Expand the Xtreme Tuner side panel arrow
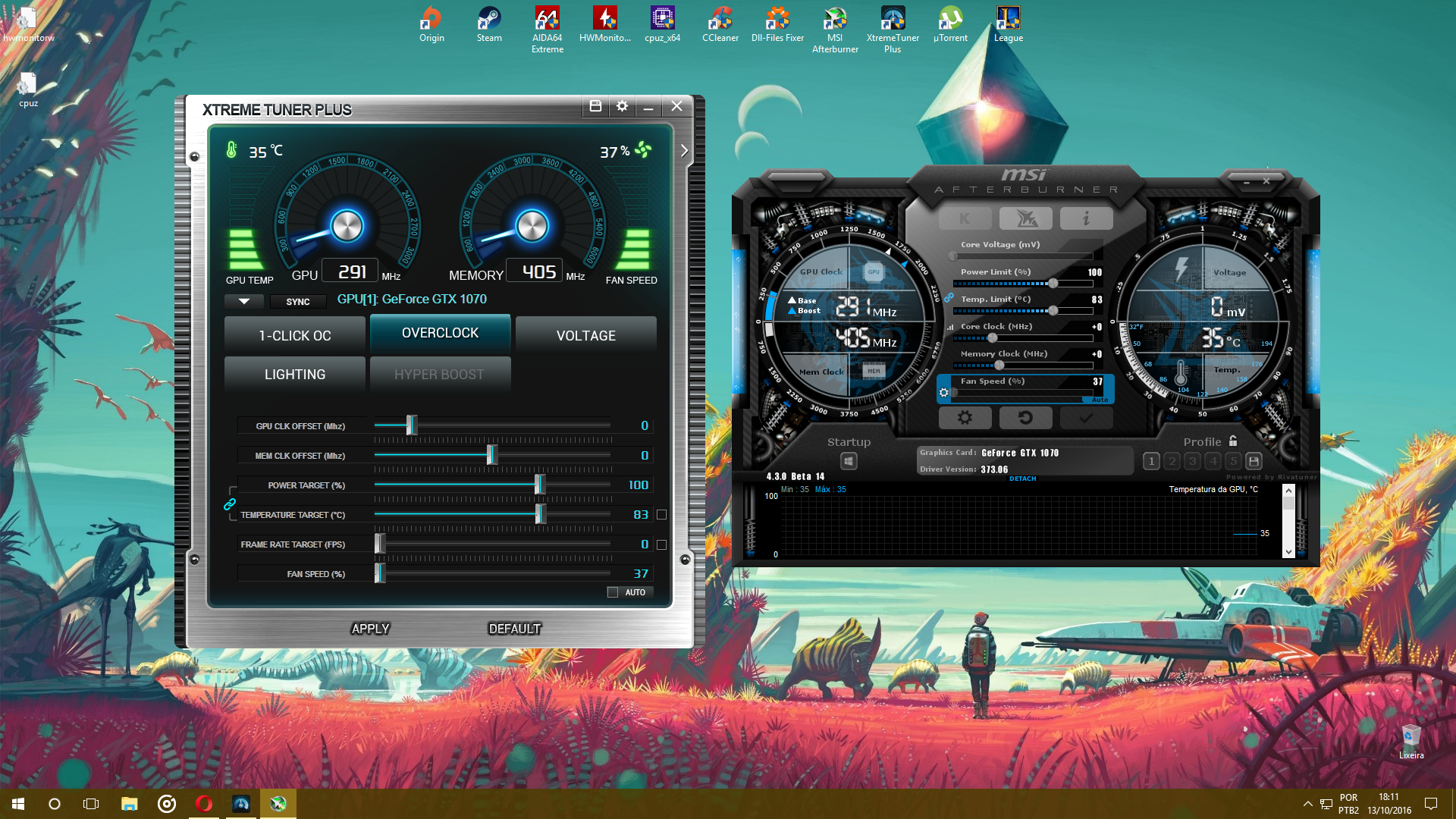Viewport: 1456px width, 819px height. [x=684, y=150]
